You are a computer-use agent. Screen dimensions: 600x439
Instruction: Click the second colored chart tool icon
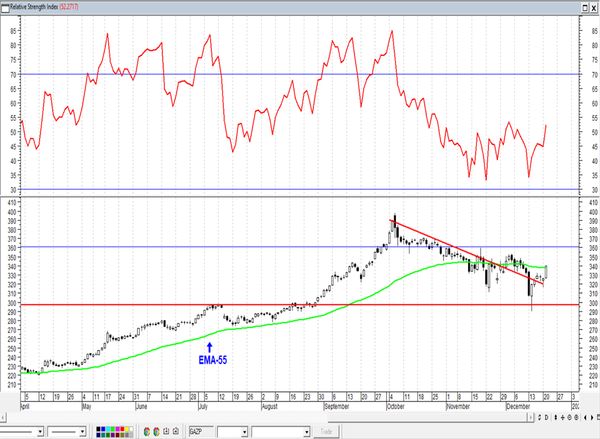point(156,431)
